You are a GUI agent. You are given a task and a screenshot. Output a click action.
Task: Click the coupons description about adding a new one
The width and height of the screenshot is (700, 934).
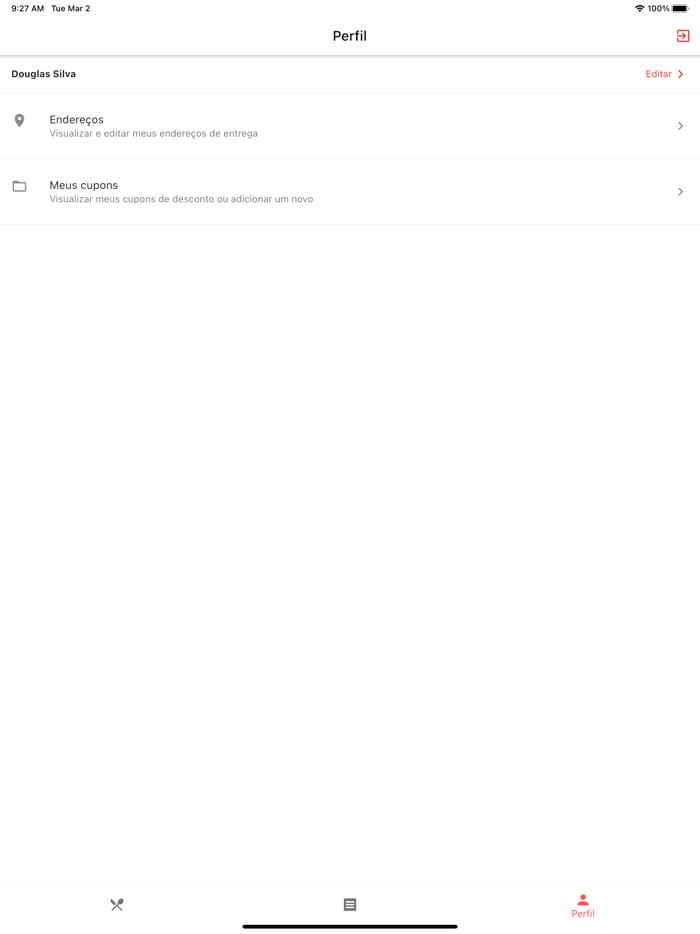click(181, 199)
